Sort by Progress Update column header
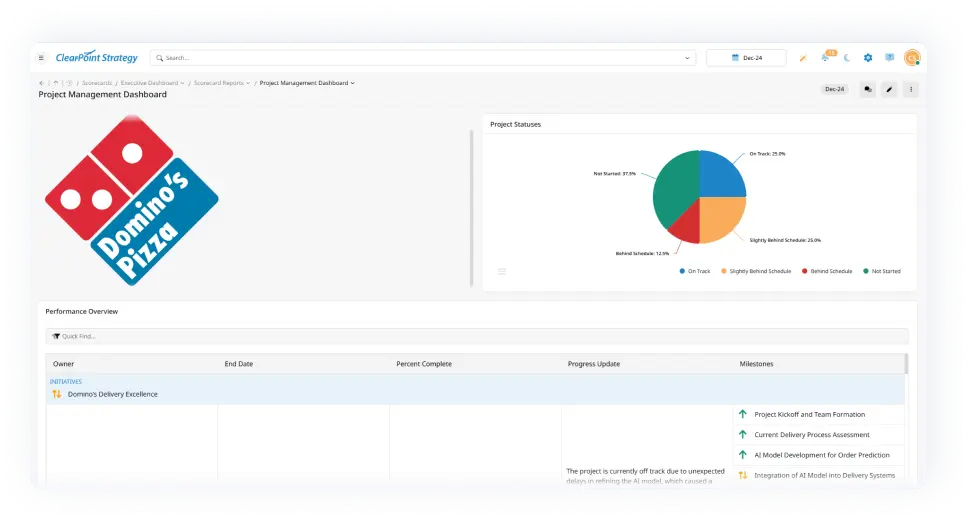 pos(594,364)
